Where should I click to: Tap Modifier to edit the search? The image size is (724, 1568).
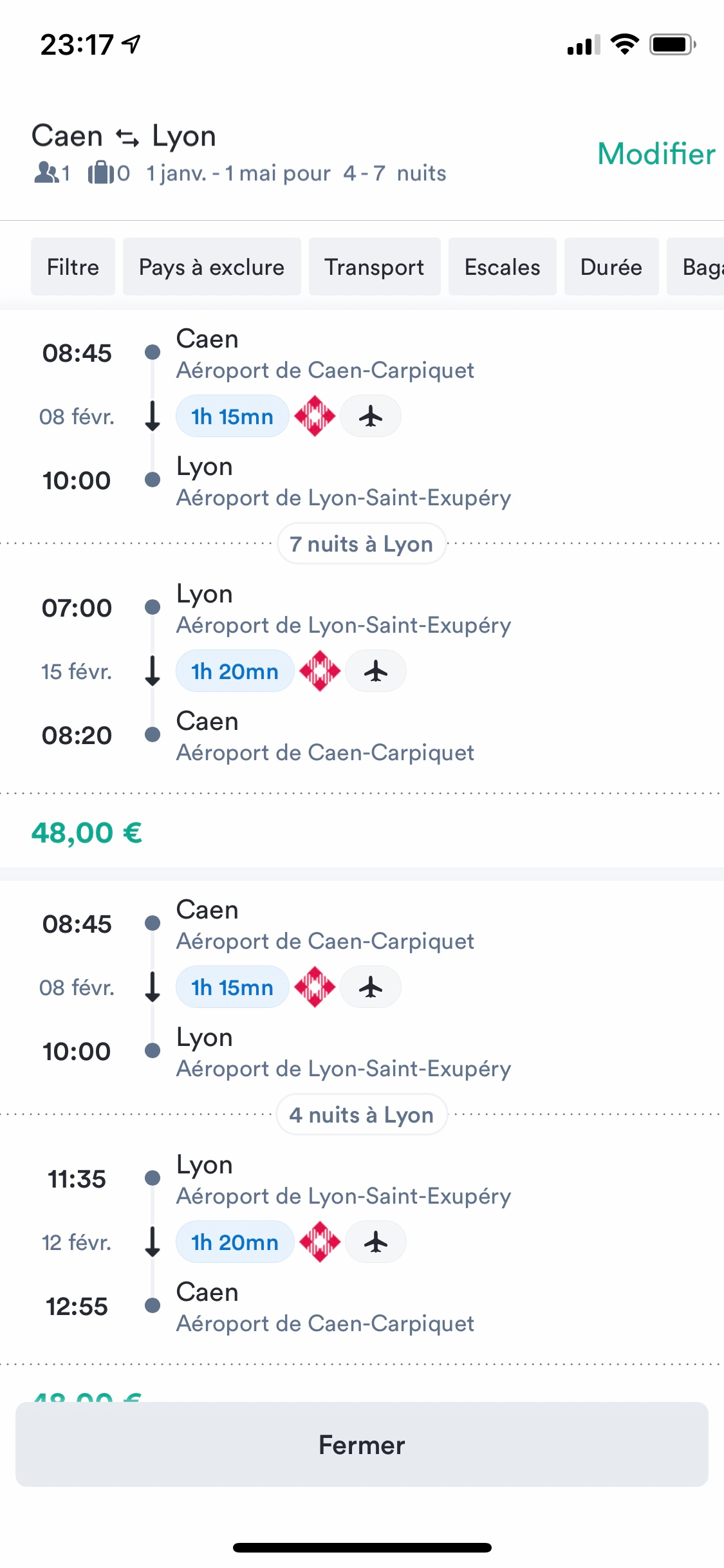click(x=656, y=154)
